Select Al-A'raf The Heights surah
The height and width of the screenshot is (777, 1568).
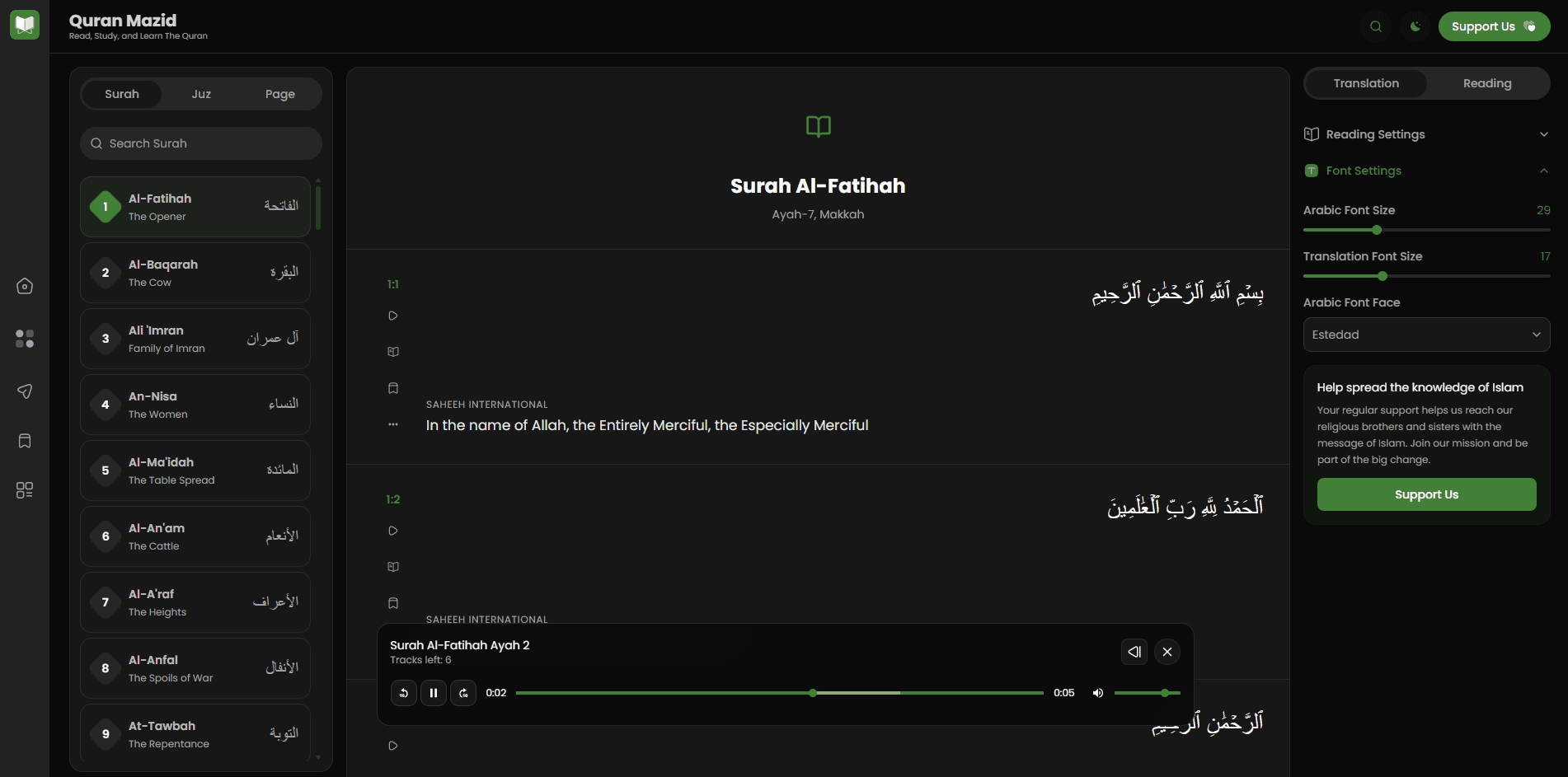pyautogui.click(x=195, y=602)
